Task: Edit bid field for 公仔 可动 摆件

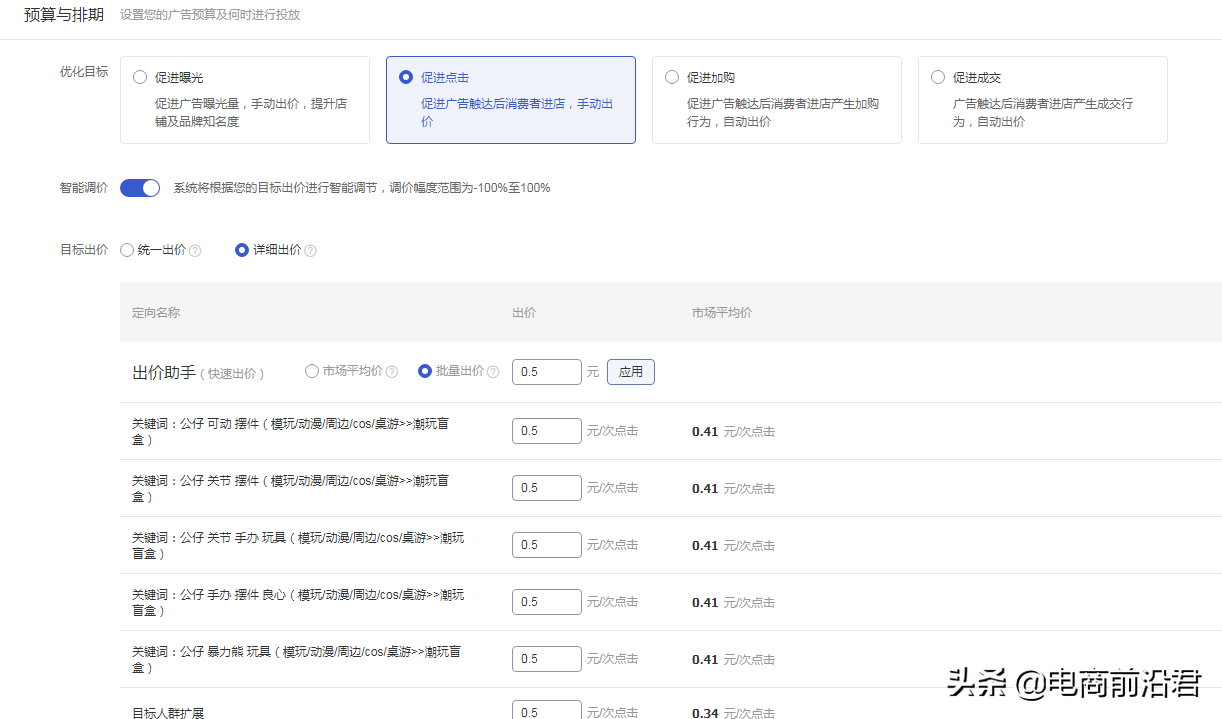Action: (547, 431)
